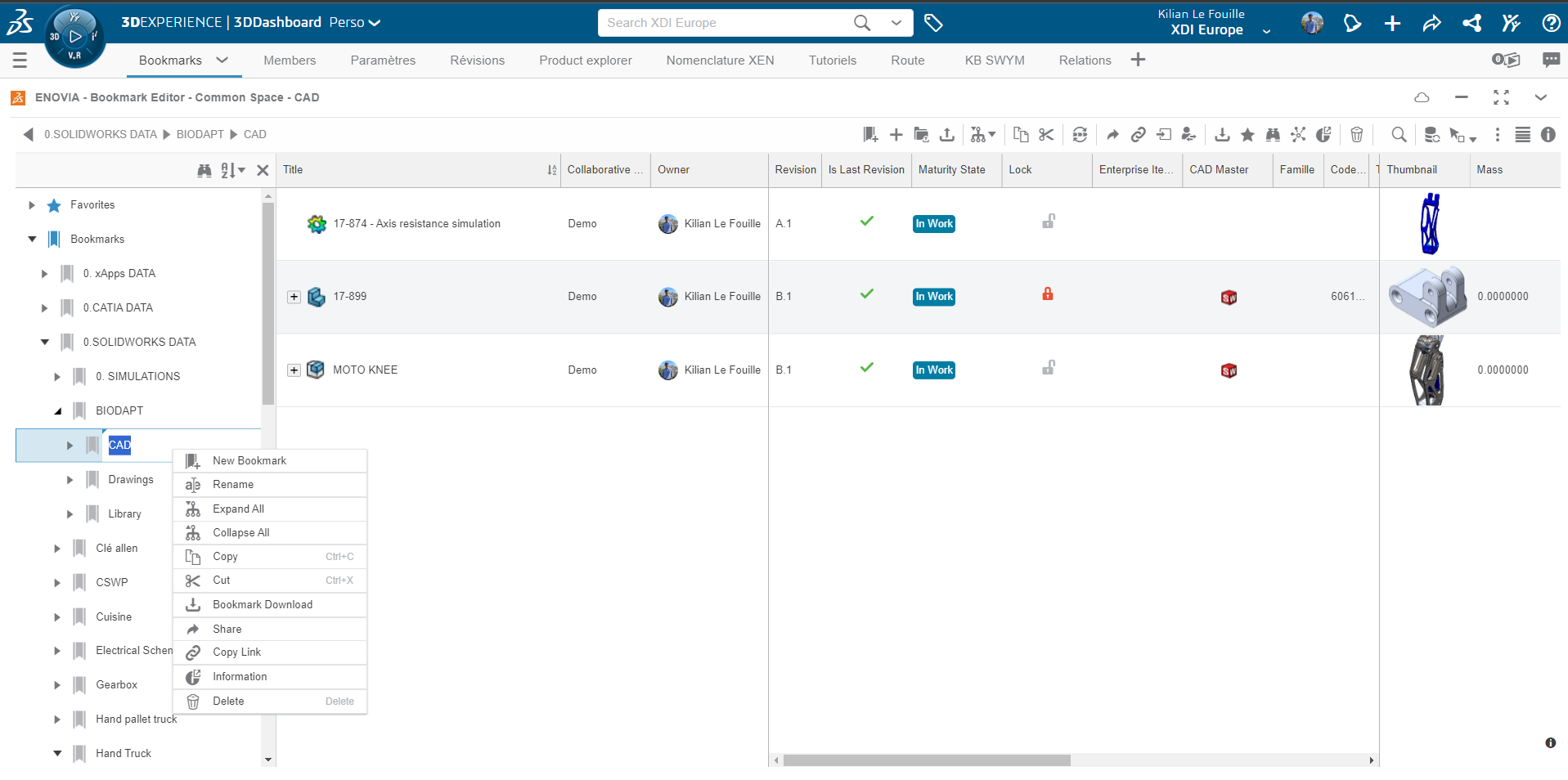Select Bookmark Download in context menu
Viewport: 1568px width, 780px height.
coord(263,605)
